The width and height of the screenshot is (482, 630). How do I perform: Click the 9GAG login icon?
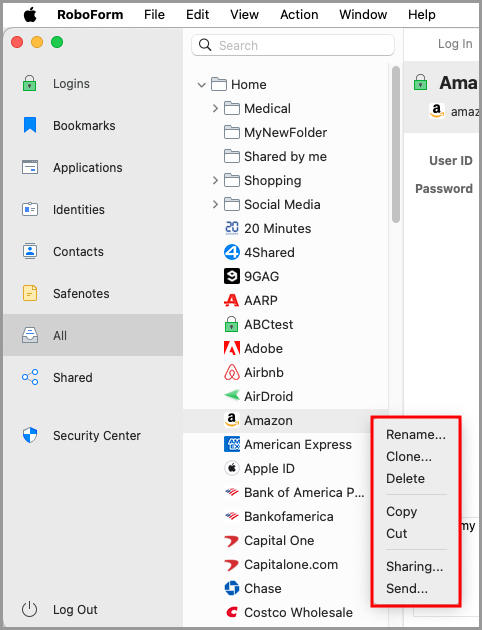pos(232,276)
